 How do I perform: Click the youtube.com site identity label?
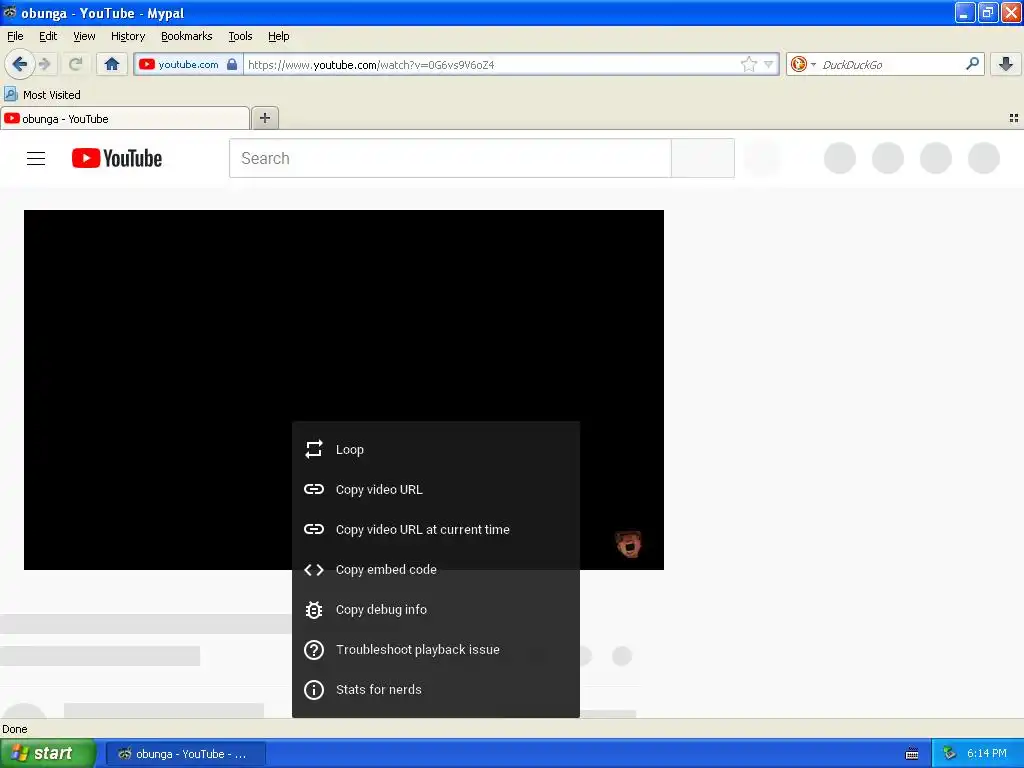click(188, 64)
